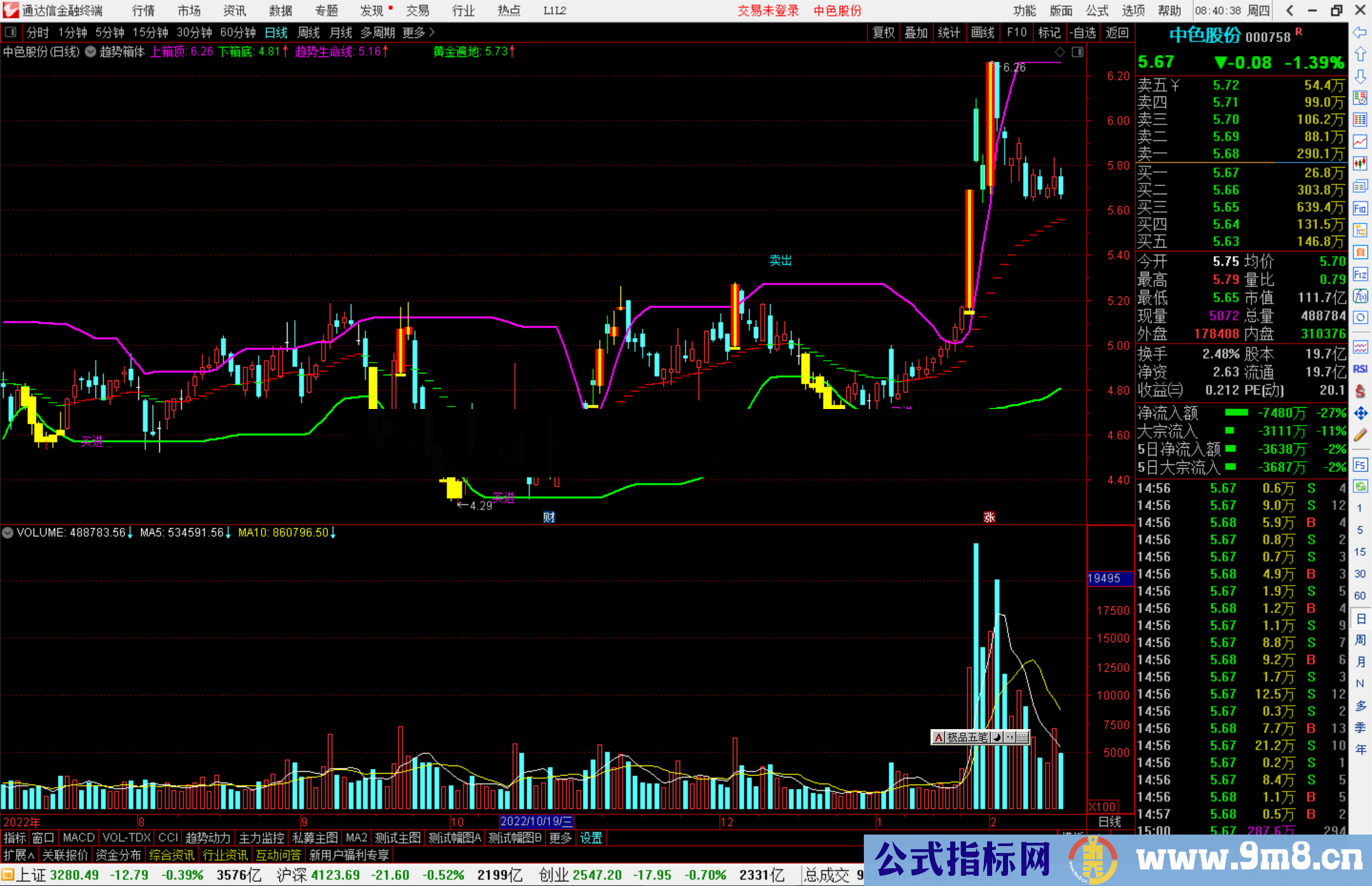Screen dimensions: 1372x886
Task: Open the 功能 menu
Action: pyautogui.click(x=1024, y=10)
